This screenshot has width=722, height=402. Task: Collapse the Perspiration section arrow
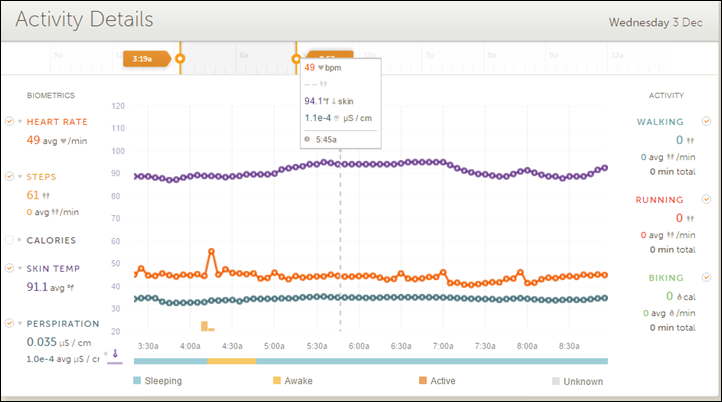(20, 324)
